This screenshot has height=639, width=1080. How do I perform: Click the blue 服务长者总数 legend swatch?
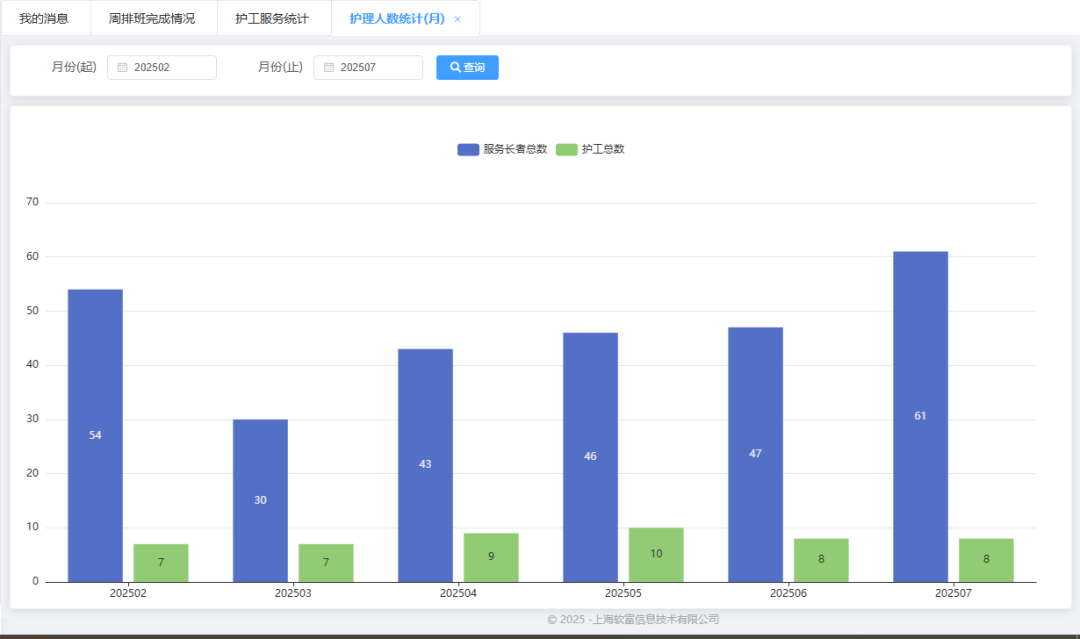pyautogui.click(x=468, y=149)
